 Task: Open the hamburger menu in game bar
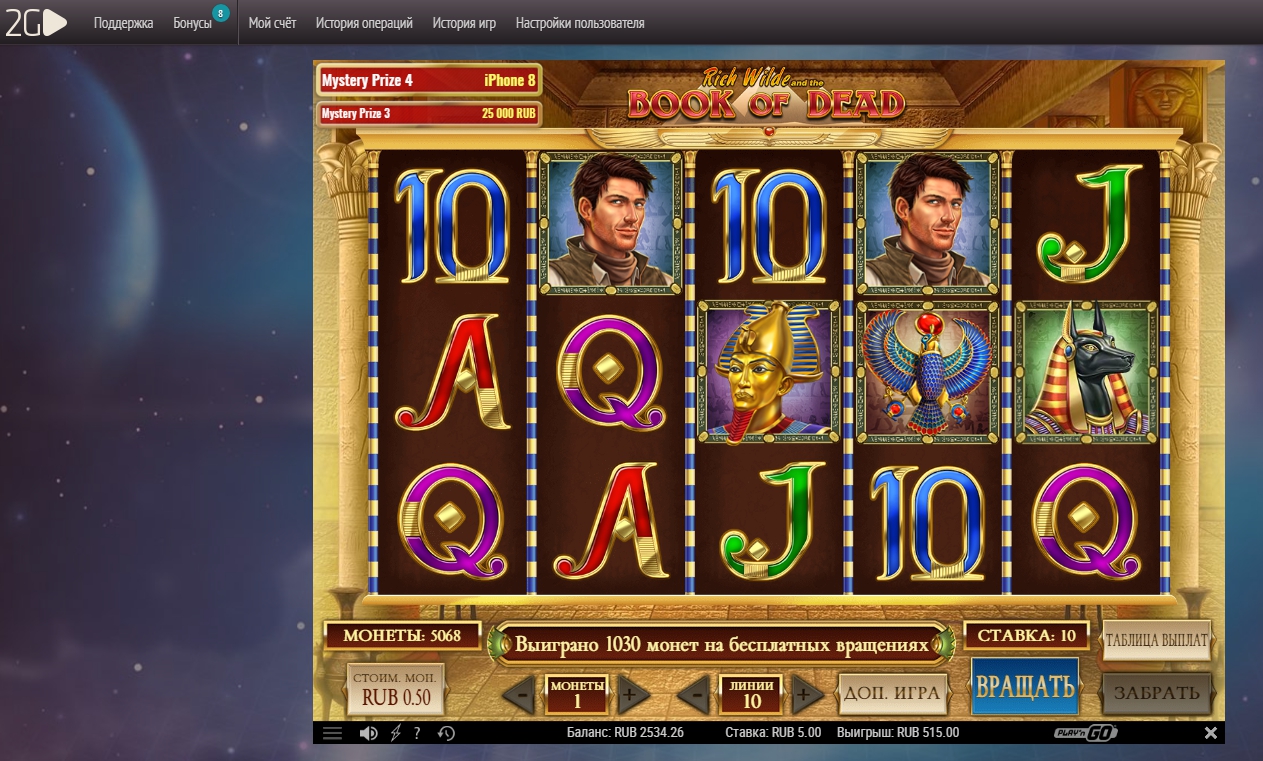333,733
